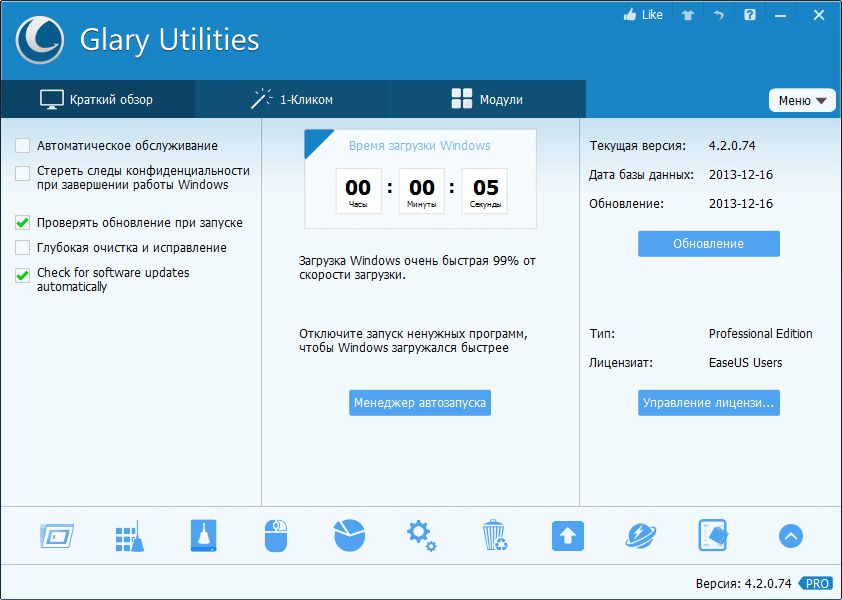Click the PRO badge in status bar
This screenshot has width=842, height=600.
[816, 583]
